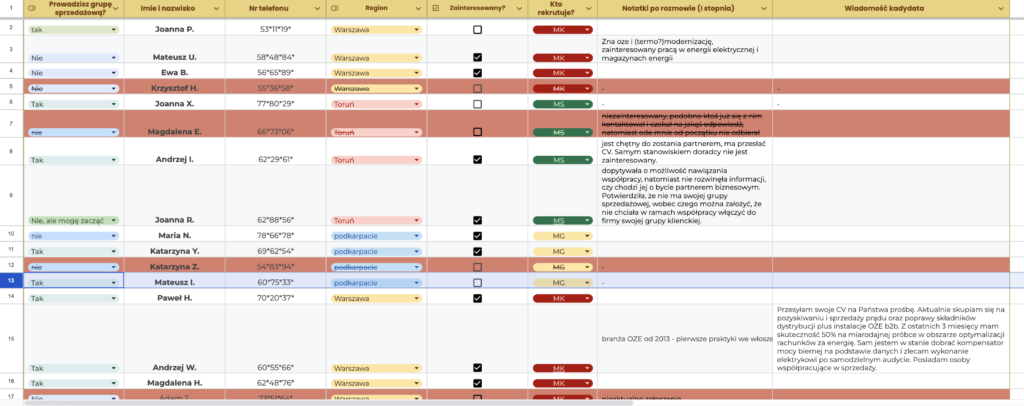The height and width of the screenshot is (406, 1024).
Task: Click dropdown-type icon beside Prowadzisz grupę sprzedażową header
Action: click(x=31, y=8)
